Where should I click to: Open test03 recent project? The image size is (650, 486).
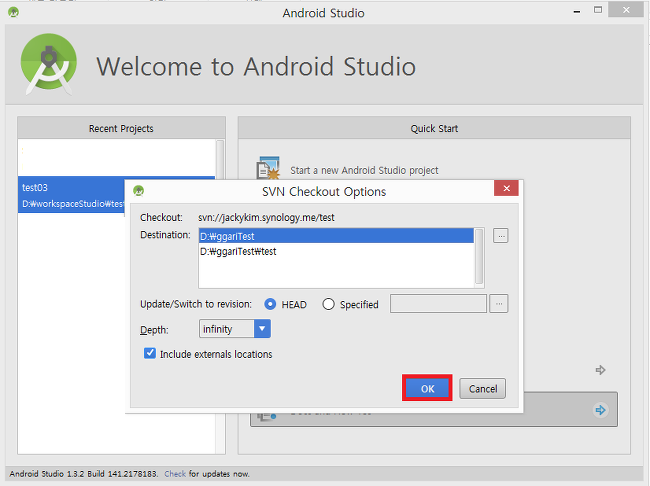pos(73,195)
